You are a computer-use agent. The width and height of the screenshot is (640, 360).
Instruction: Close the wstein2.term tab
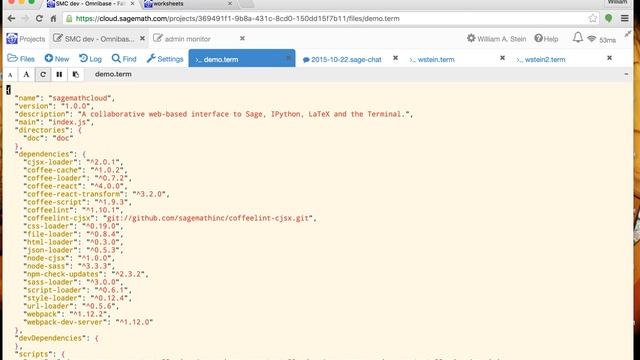coord(609,58)
